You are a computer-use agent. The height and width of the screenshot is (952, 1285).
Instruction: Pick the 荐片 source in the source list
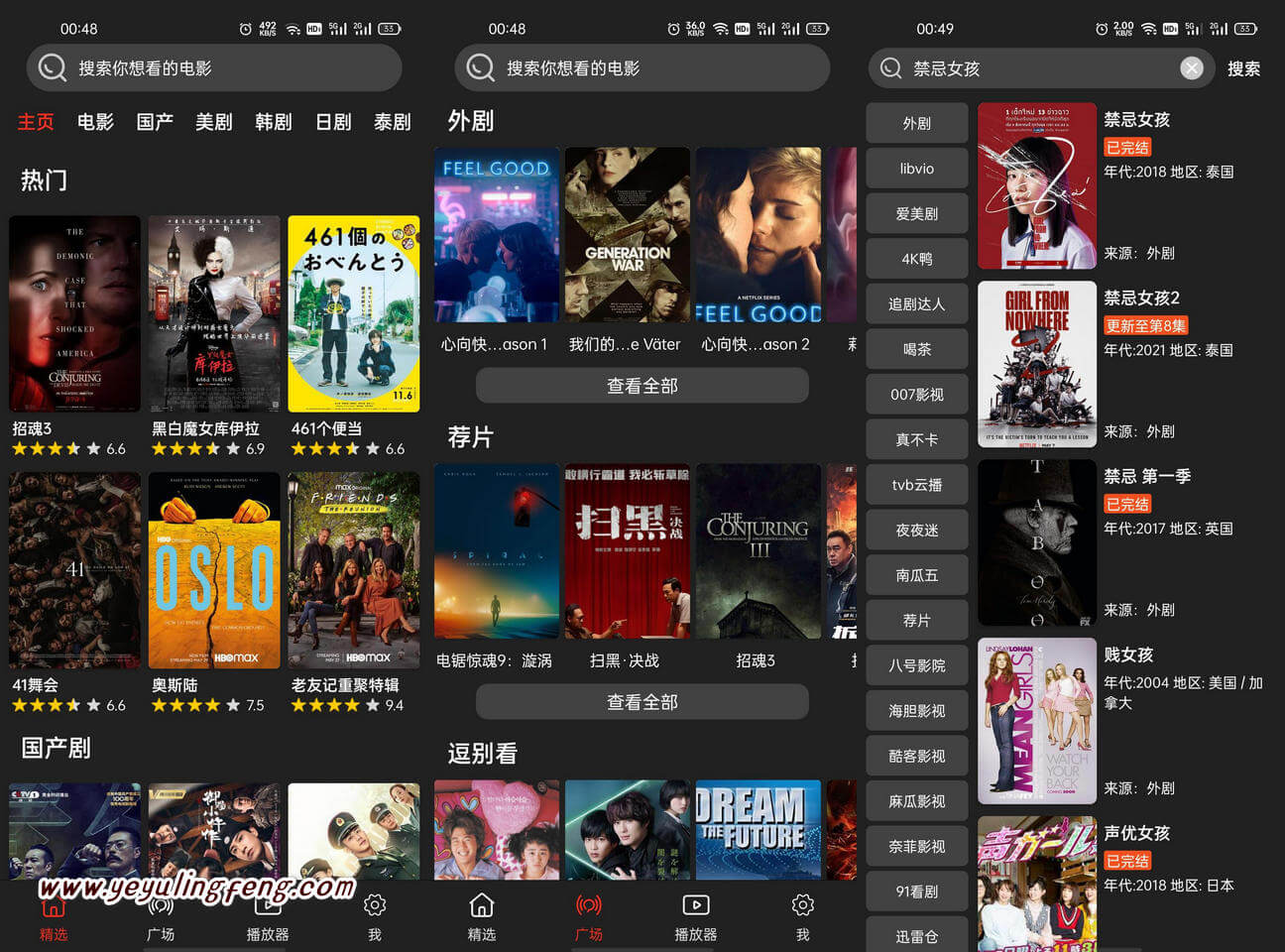pos(917,621)
